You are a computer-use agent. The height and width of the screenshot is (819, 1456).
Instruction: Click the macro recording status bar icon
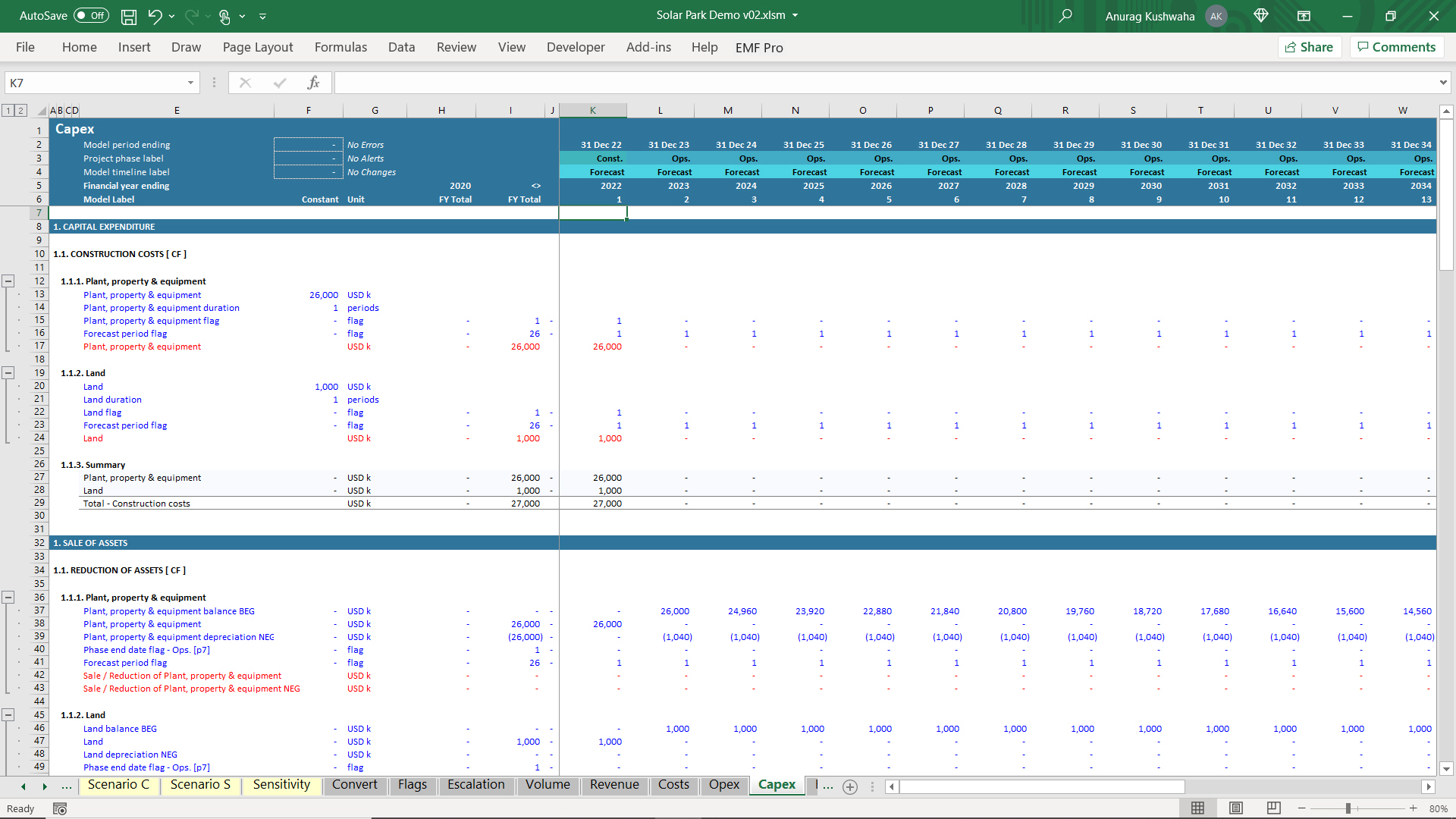pyautogui.click(x=60, y=809)
